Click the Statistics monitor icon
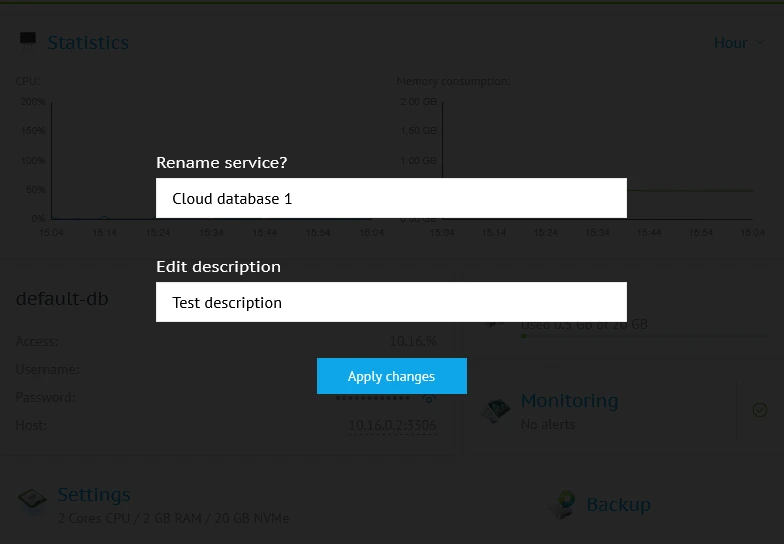Viewport: 784px width, 544px height. [x=27, y=40]
